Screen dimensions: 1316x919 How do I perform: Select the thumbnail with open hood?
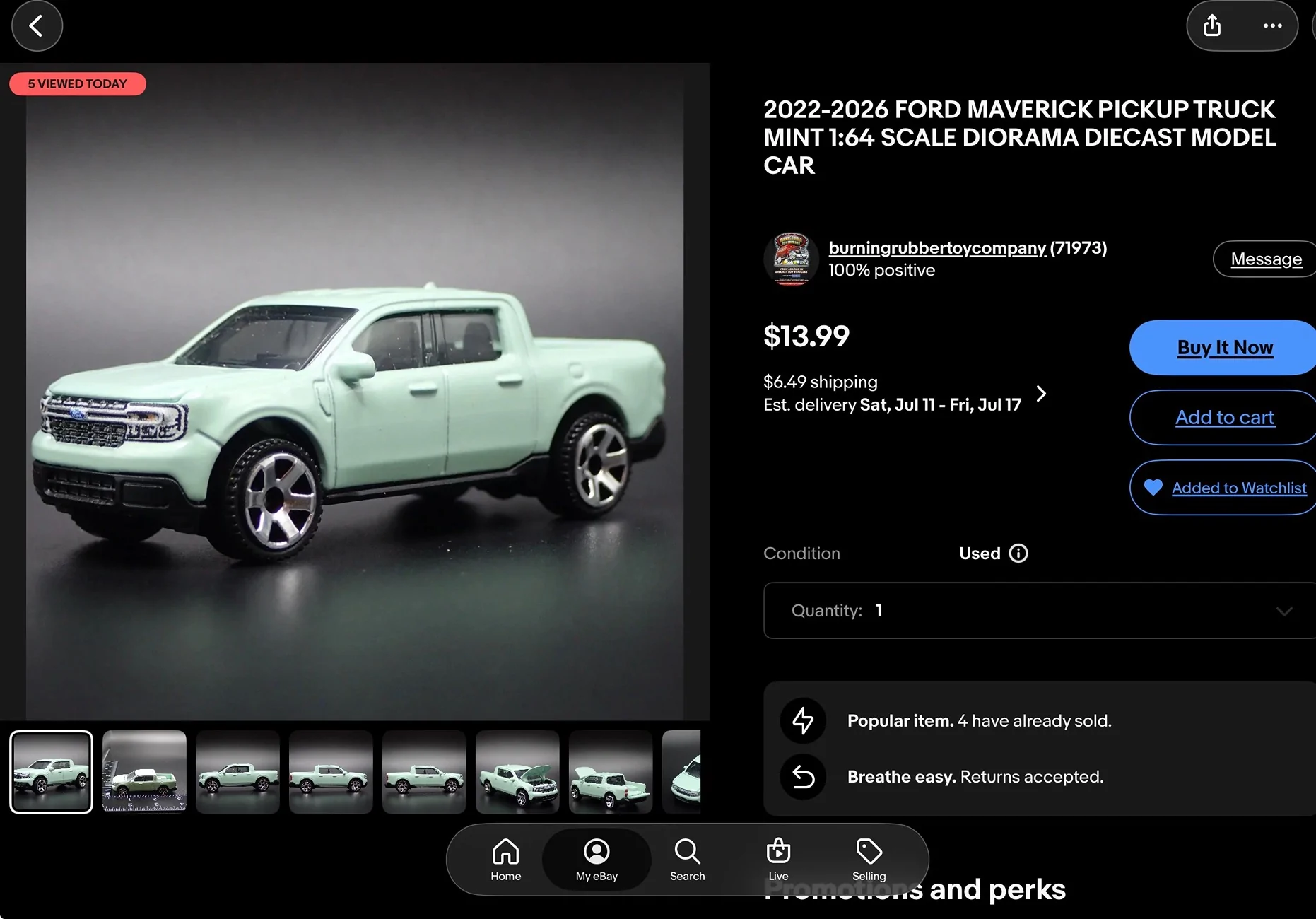coord(517,772)
